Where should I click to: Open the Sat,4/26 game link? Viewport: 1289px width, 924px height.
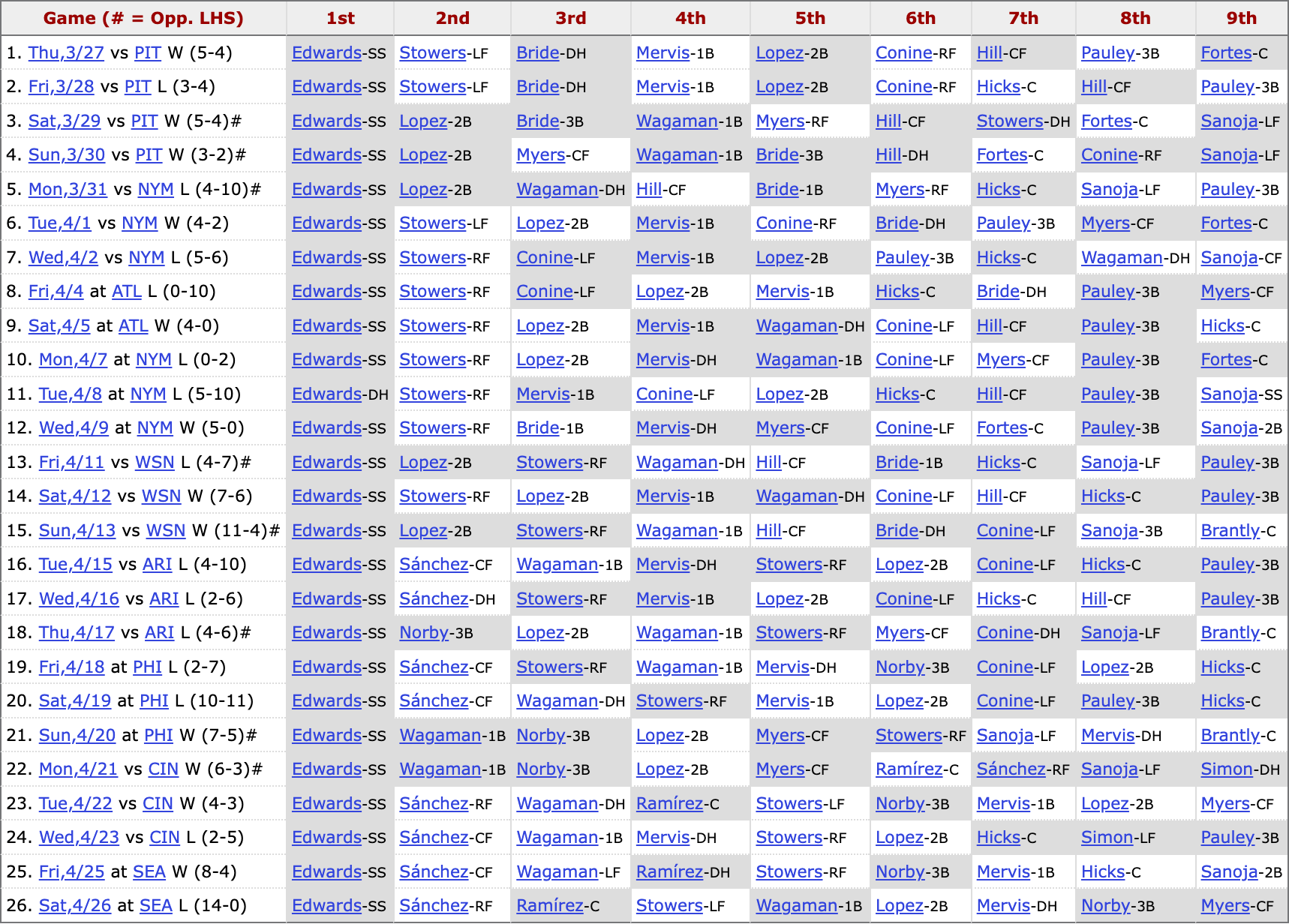point(75,906)
